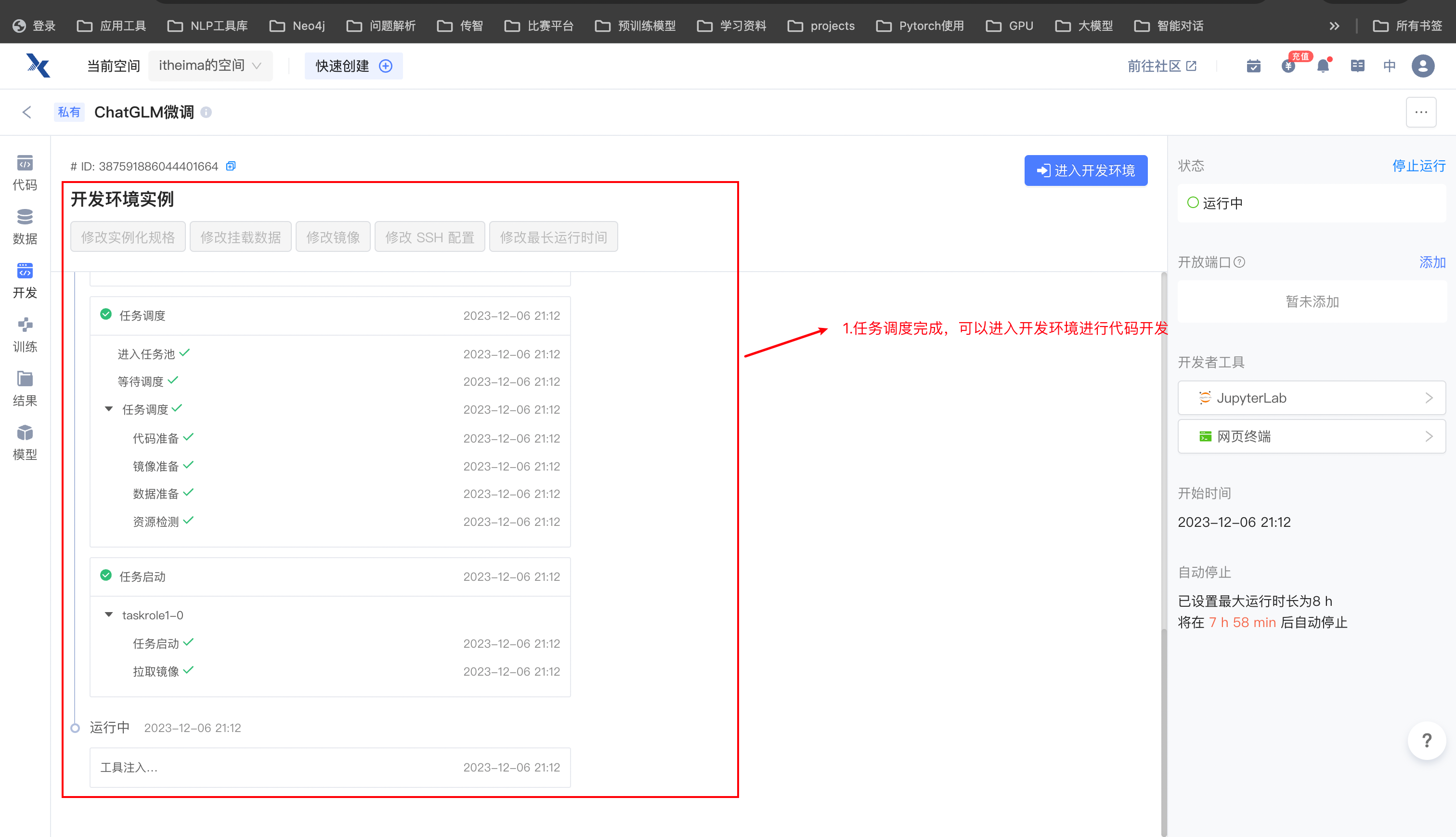
Task: Open the itheima的空间 workspace dropdown
Action: pos(210,65)
